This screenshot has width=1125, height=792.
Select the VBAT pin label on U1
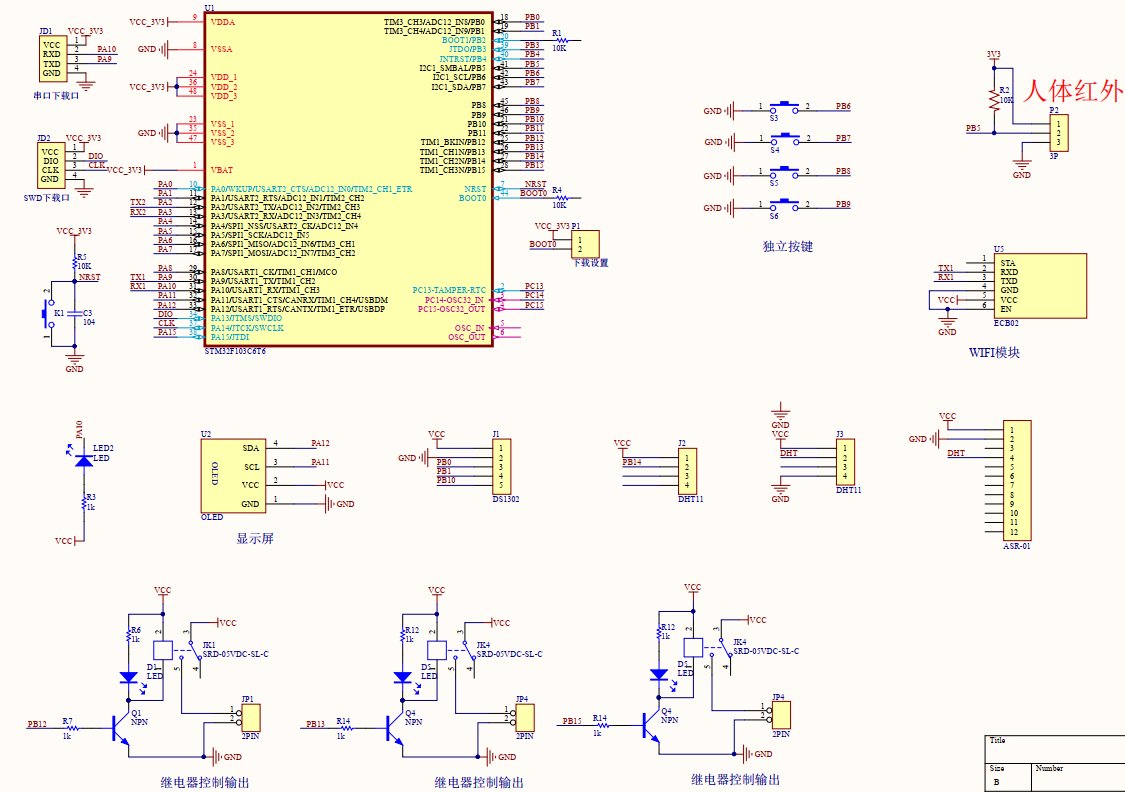222,170
